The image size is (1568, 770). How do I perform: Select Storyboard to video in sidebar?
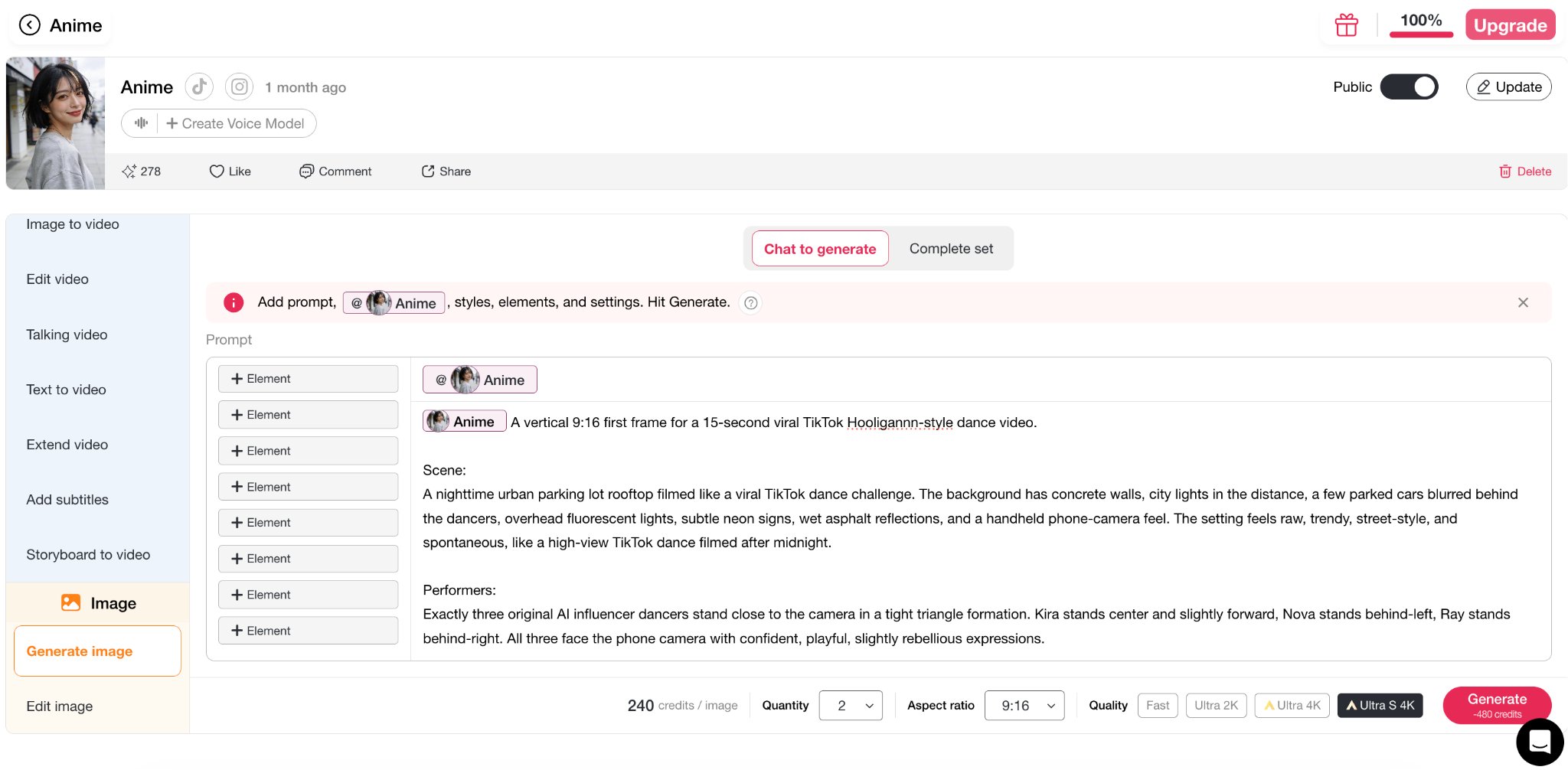88,555
